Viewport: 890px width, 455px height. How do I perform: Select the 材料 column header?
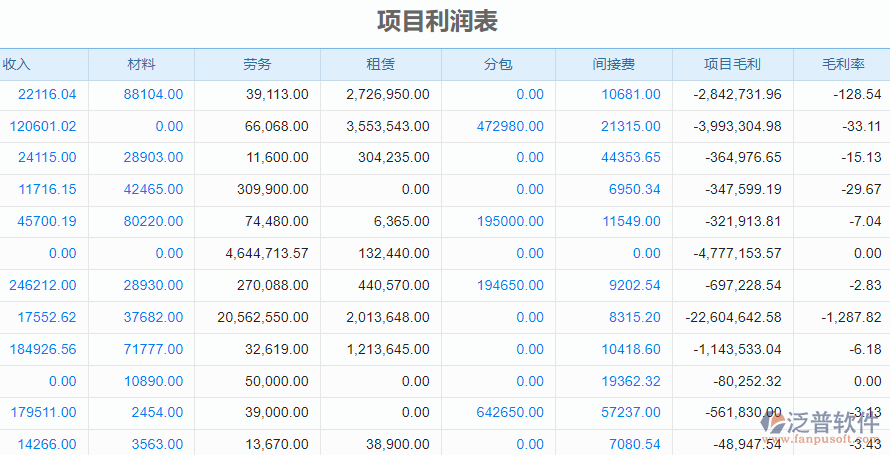[141, 64]
